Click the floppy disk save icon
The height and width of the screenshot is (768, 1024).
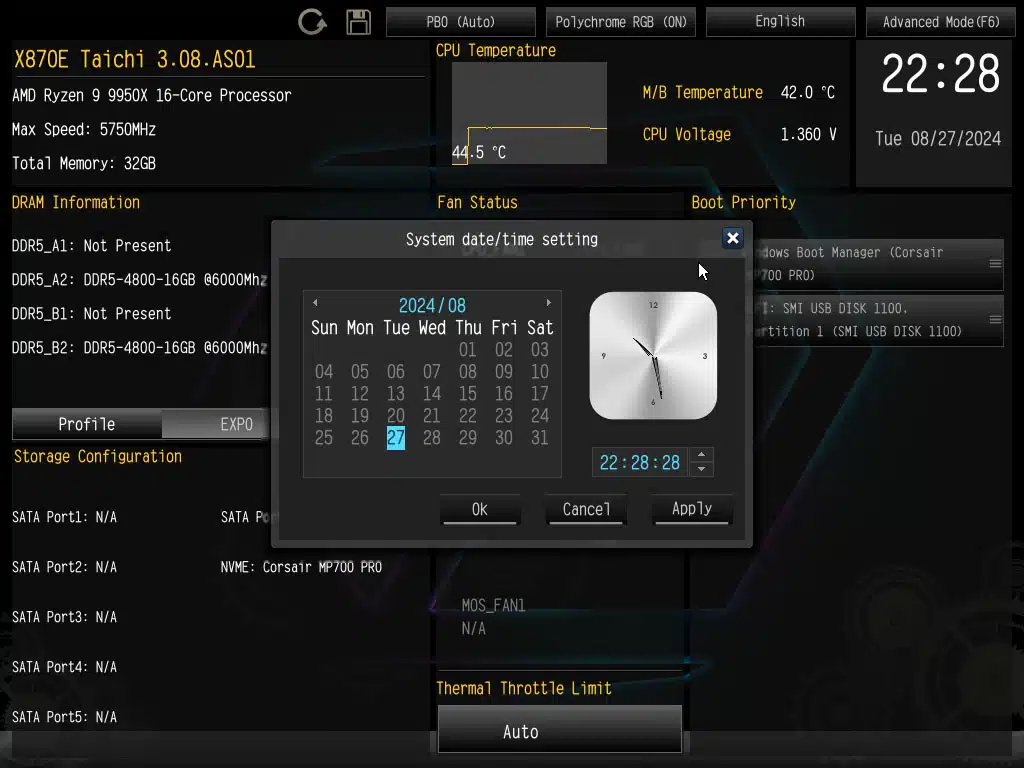358,22
